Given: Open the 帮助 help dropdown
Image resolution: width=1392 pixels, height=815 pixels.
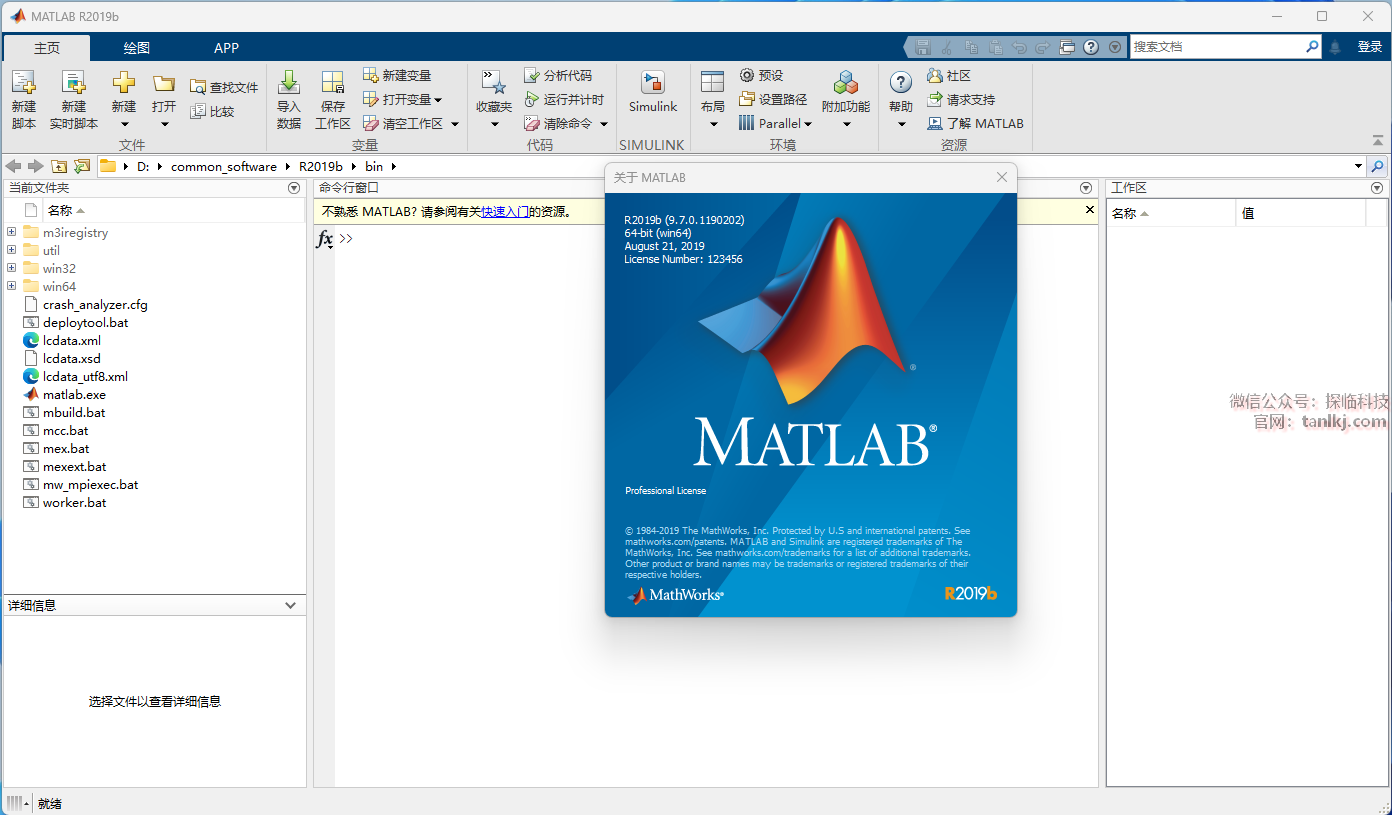Looking at the screenshot, I should tap(901, 124).
